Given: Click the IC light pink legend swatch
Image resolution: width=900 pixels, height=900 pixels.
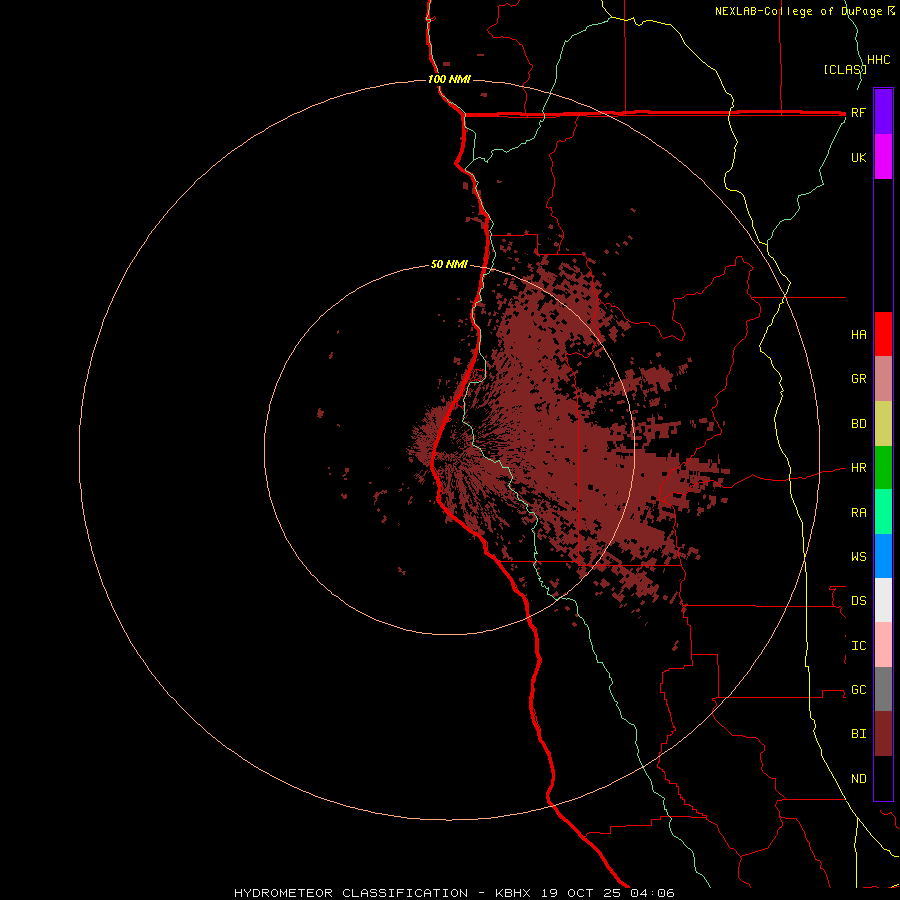Looking at the screenshot, I should (x=883, y=645).
